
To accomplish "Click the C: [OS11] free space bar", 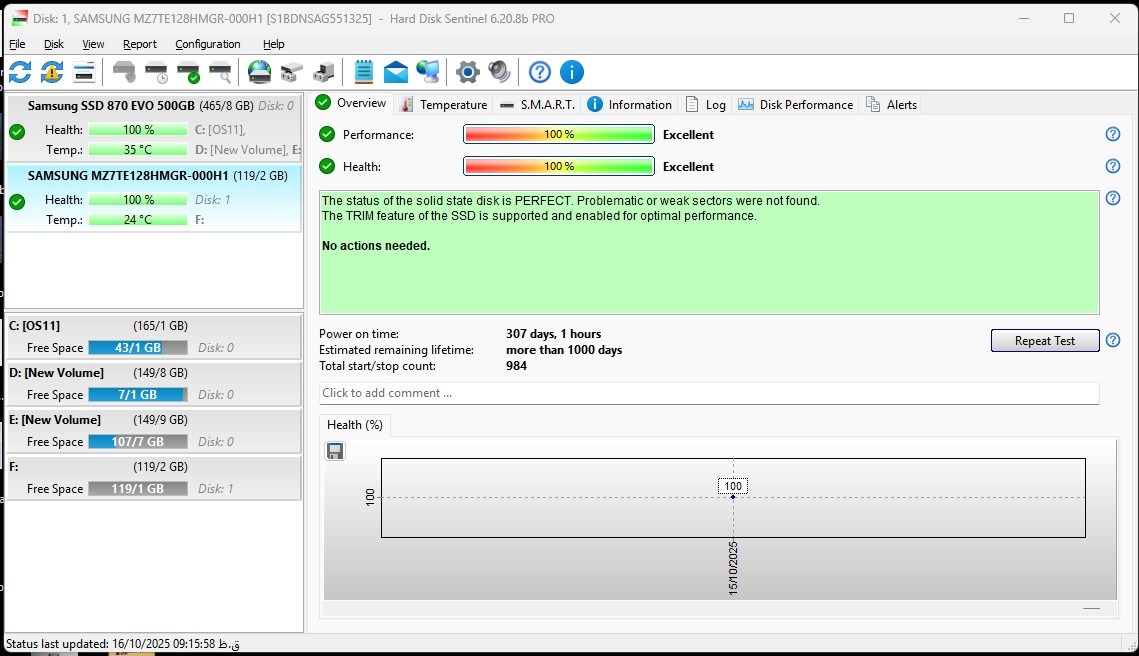I will click(x=137, y=348).
